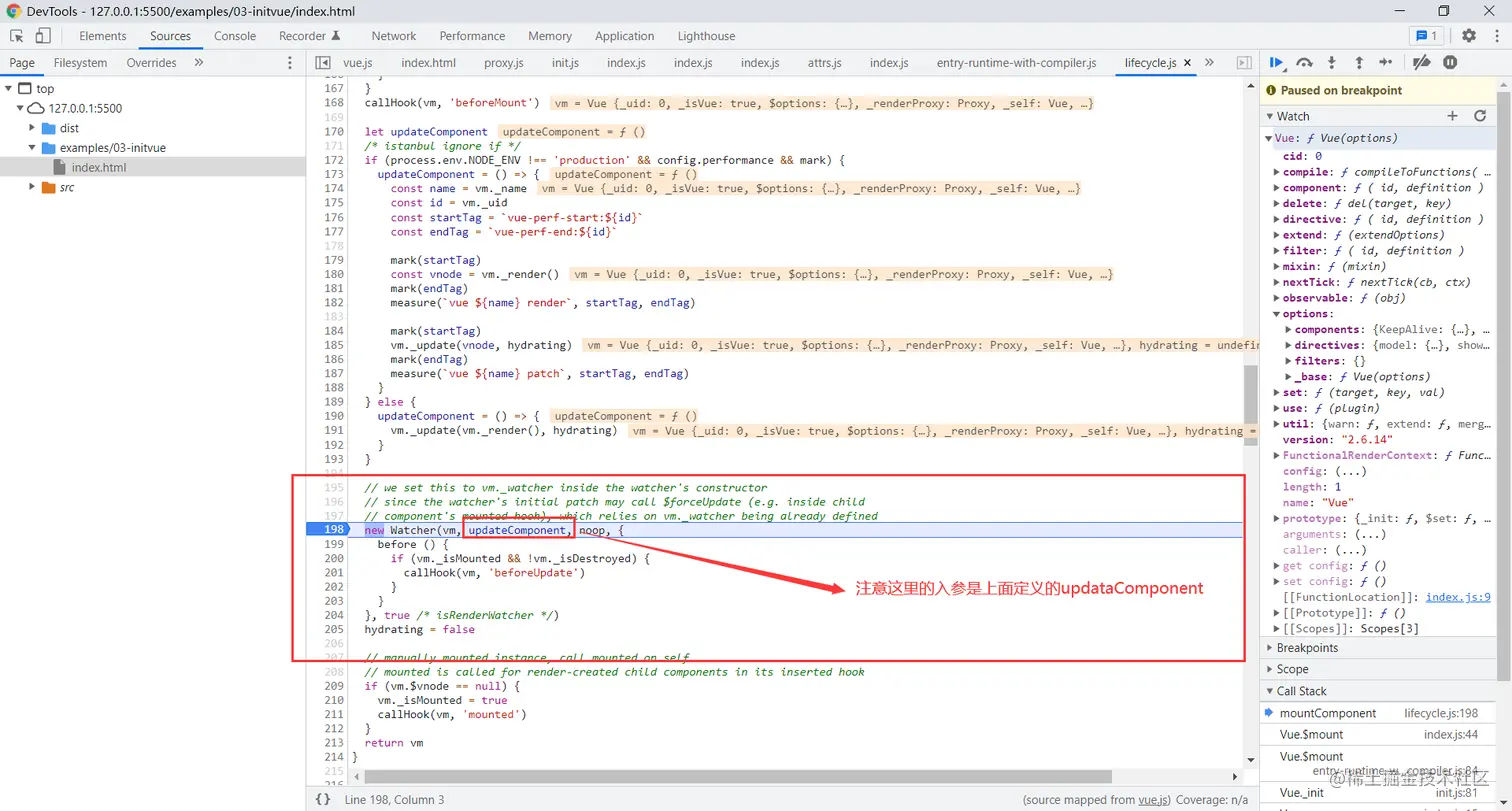Image resolution: width=1512 pixels, height=811 pixels.
Task: Collapse the 127.0.0.1:5500 tree node
Action: (21, 108)
